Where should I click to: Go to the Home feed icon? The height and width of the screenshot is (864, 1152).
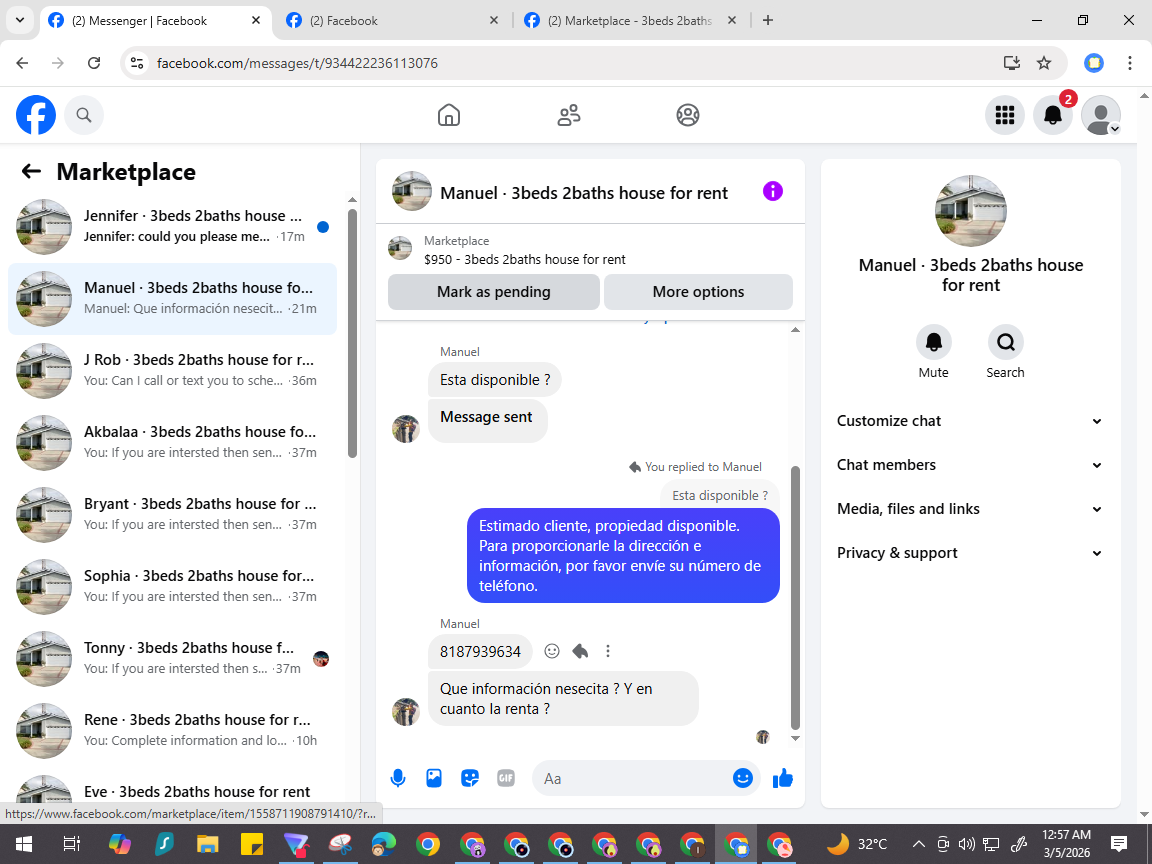(449, 115)
